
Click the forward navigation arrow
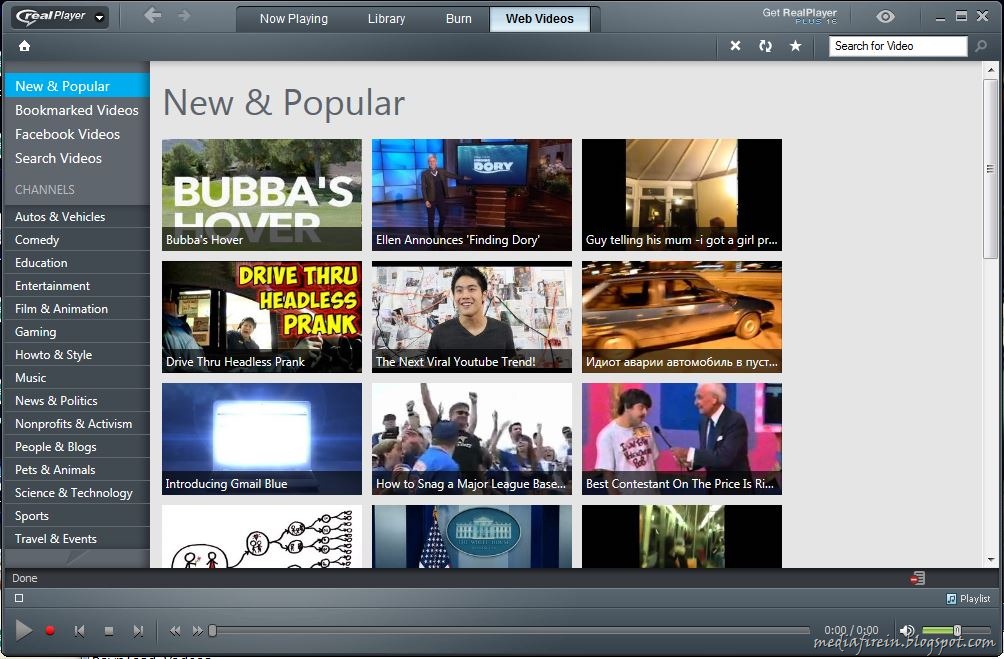tap(183, 16)
